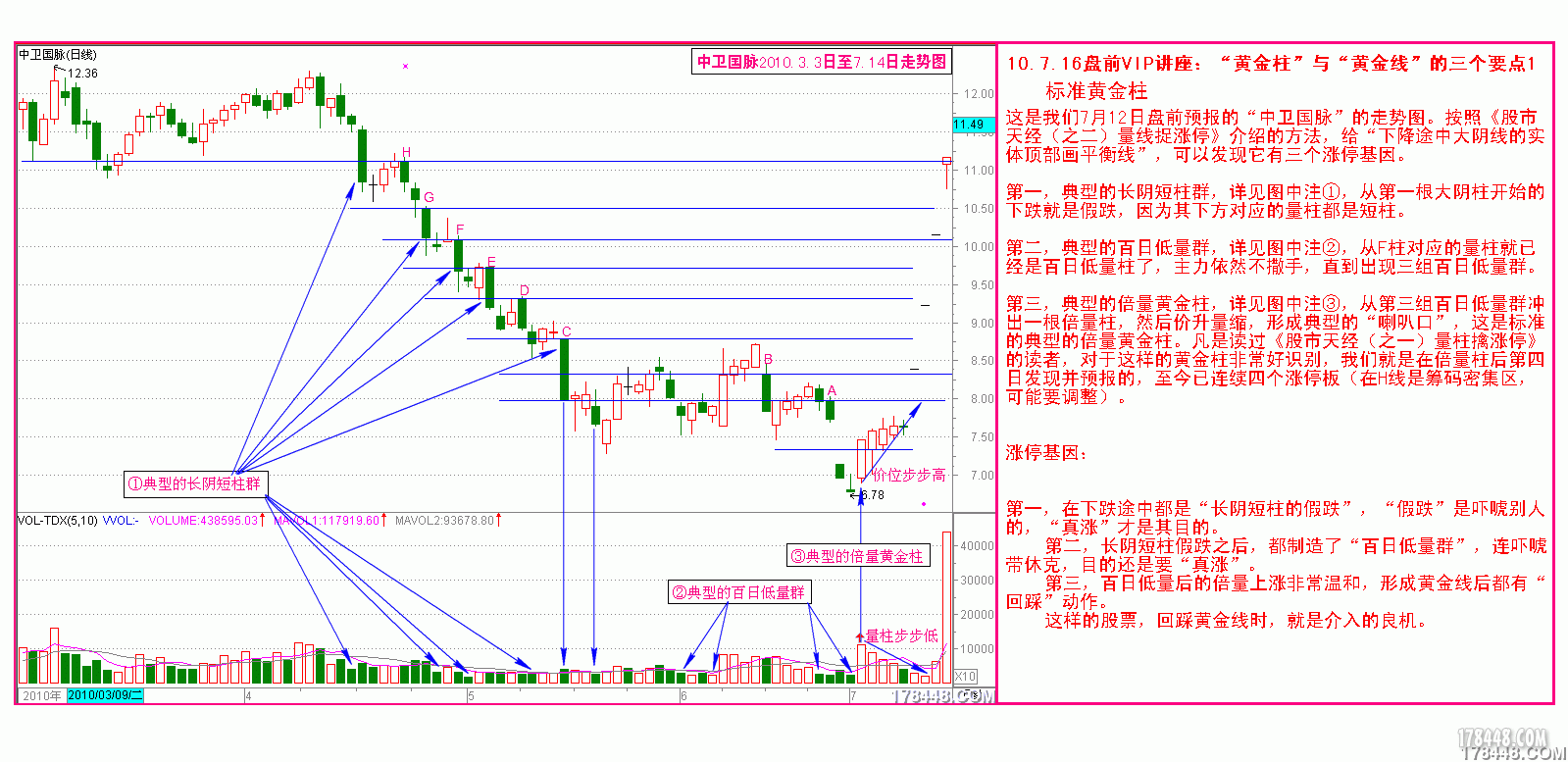Click the candle label "H"
Image resolution: width=1568 pixels, height=762 pixels.
pyautogui.click(x=406, y=152)
